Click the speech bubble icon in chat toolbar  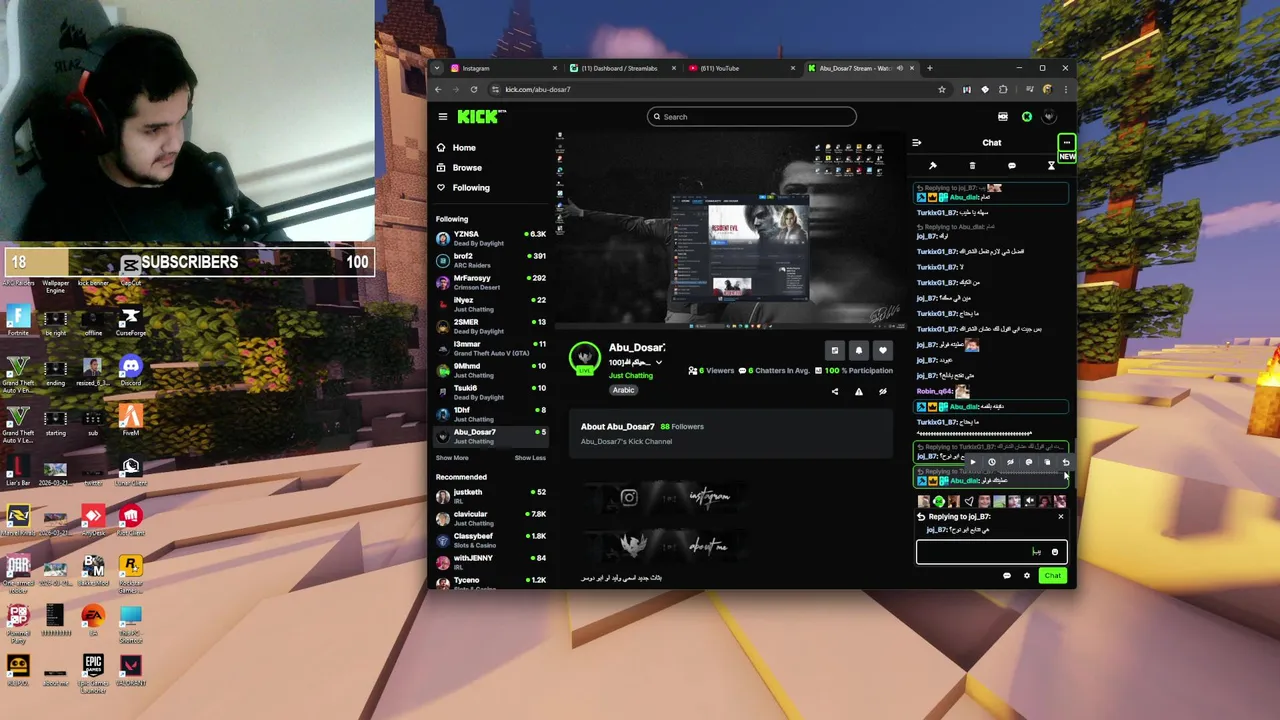1012,166
